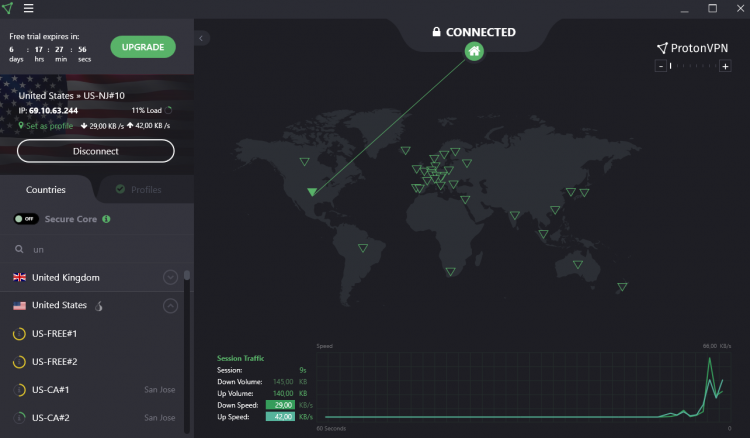
Task: Click Set as profile link
Action: coord(46,126)
